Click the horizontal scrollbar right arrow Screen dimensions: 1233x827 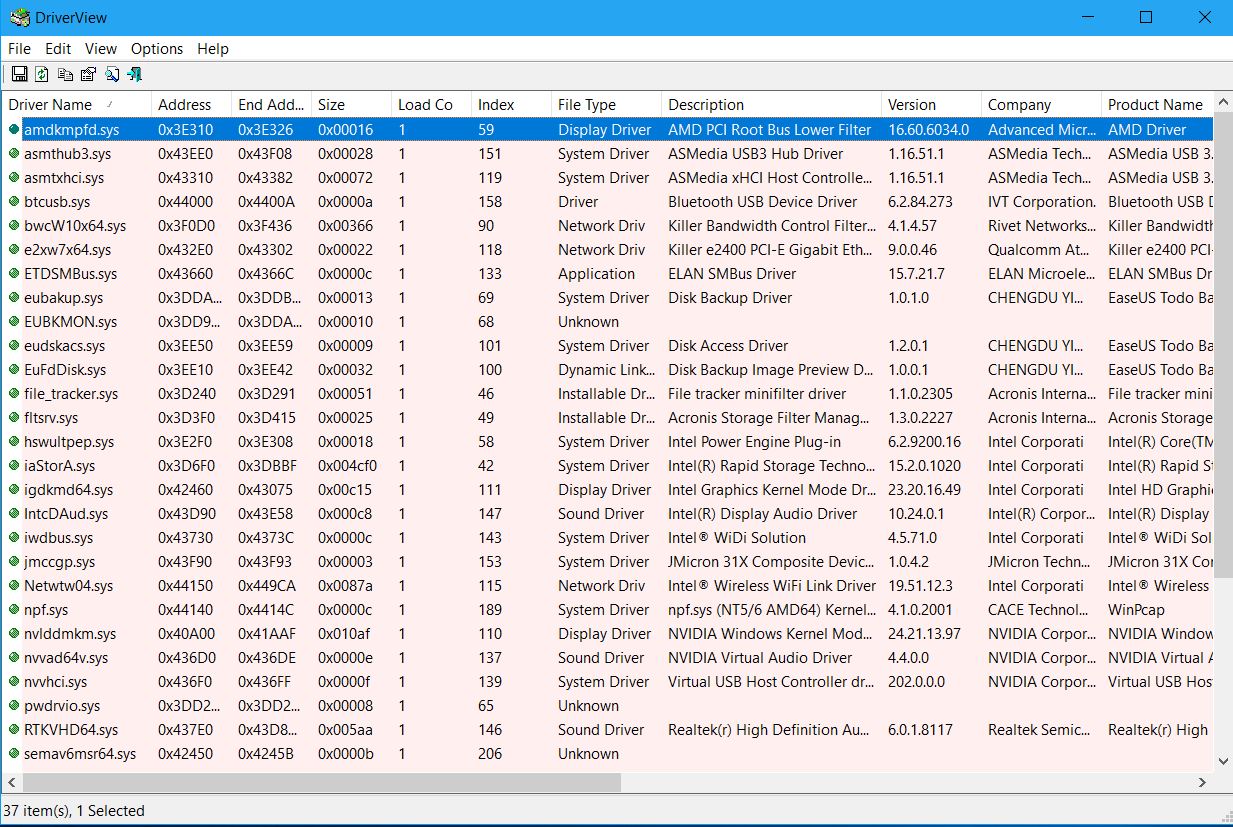click(x=1203, y=782)
